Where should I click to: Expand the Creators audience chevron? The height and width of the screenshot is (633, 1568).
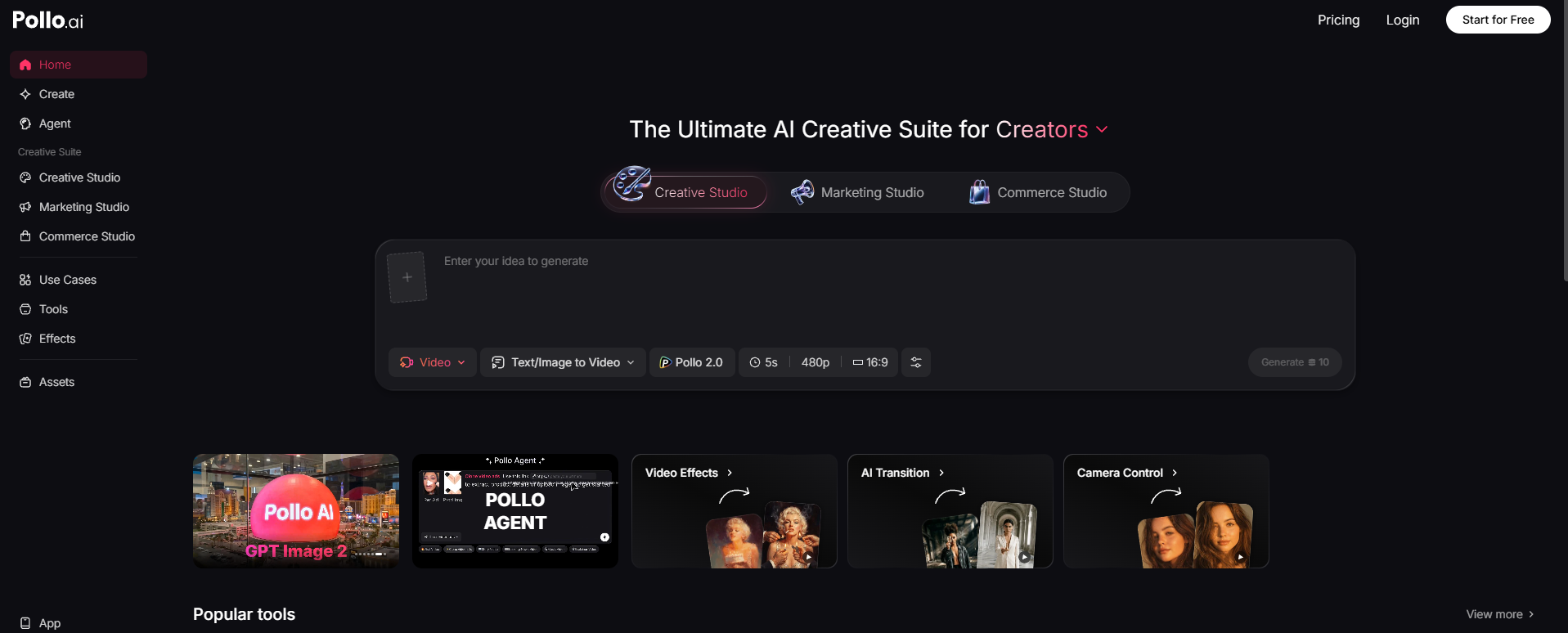(x=1102, y=129)
